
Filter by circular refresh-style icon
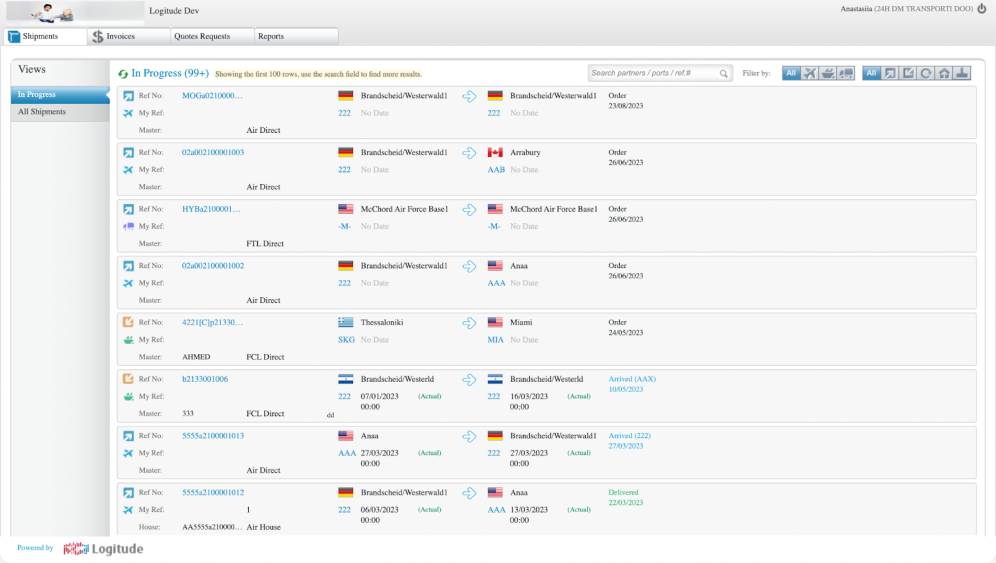pos(926,73)
